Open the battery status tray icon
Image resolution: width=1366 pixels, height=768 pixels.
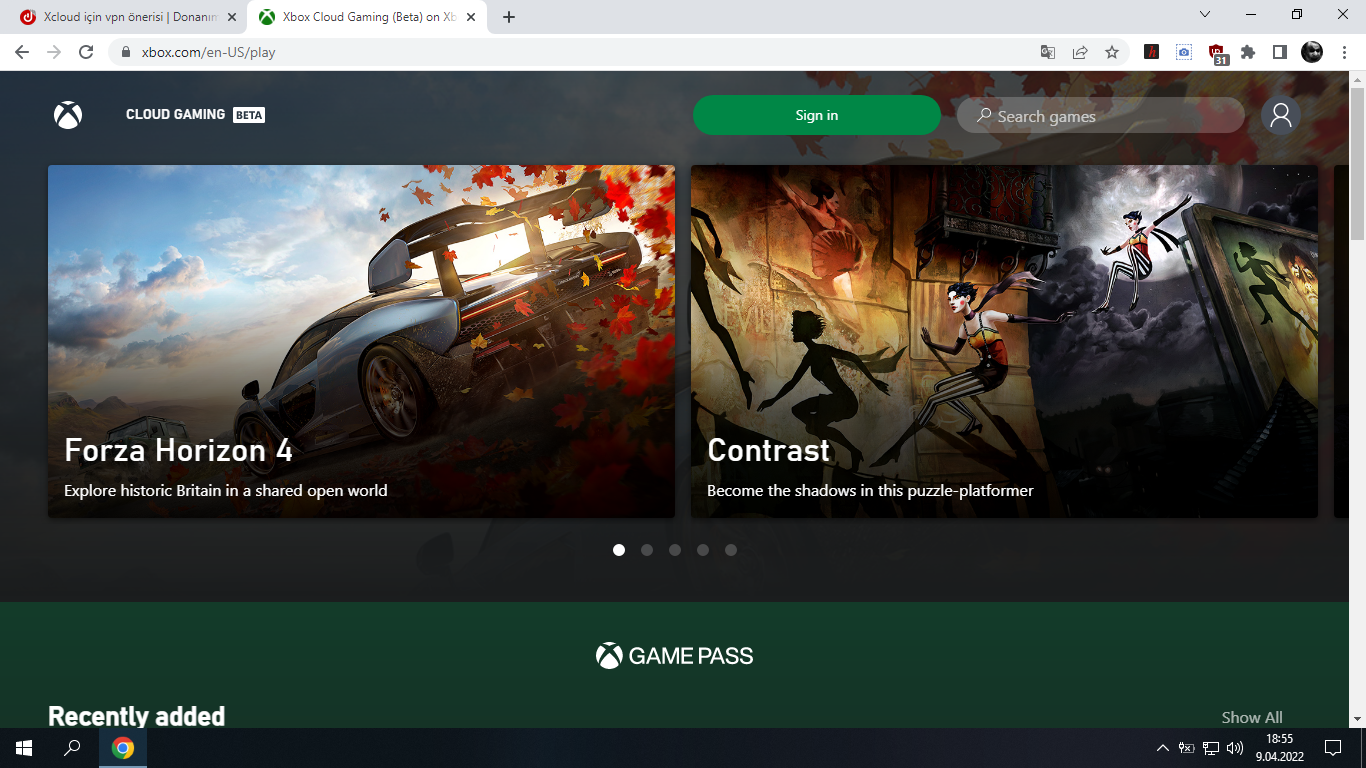[1186, 748]
